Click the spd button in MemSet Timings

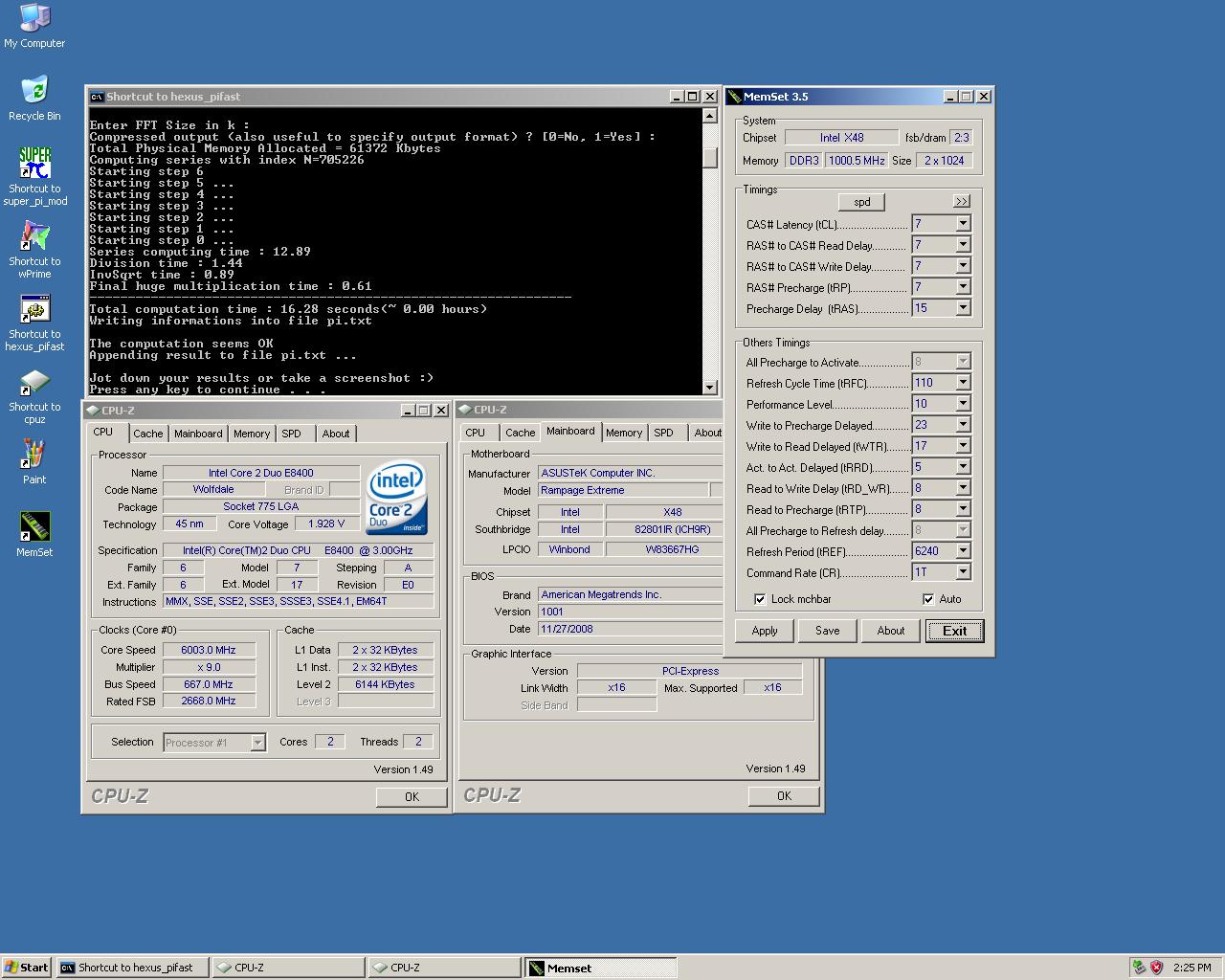[862, 202]
